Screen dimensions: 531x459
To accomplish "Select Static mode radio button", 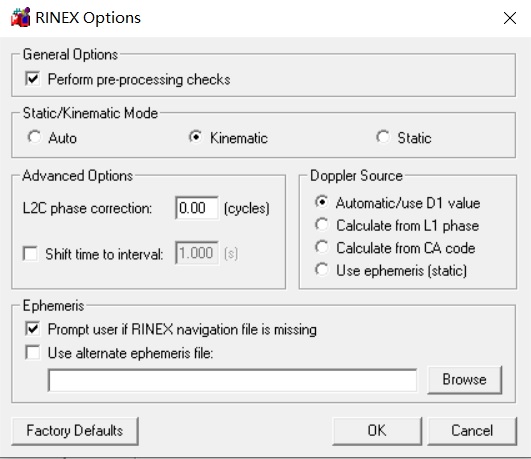I will click(x=383, y=137).
